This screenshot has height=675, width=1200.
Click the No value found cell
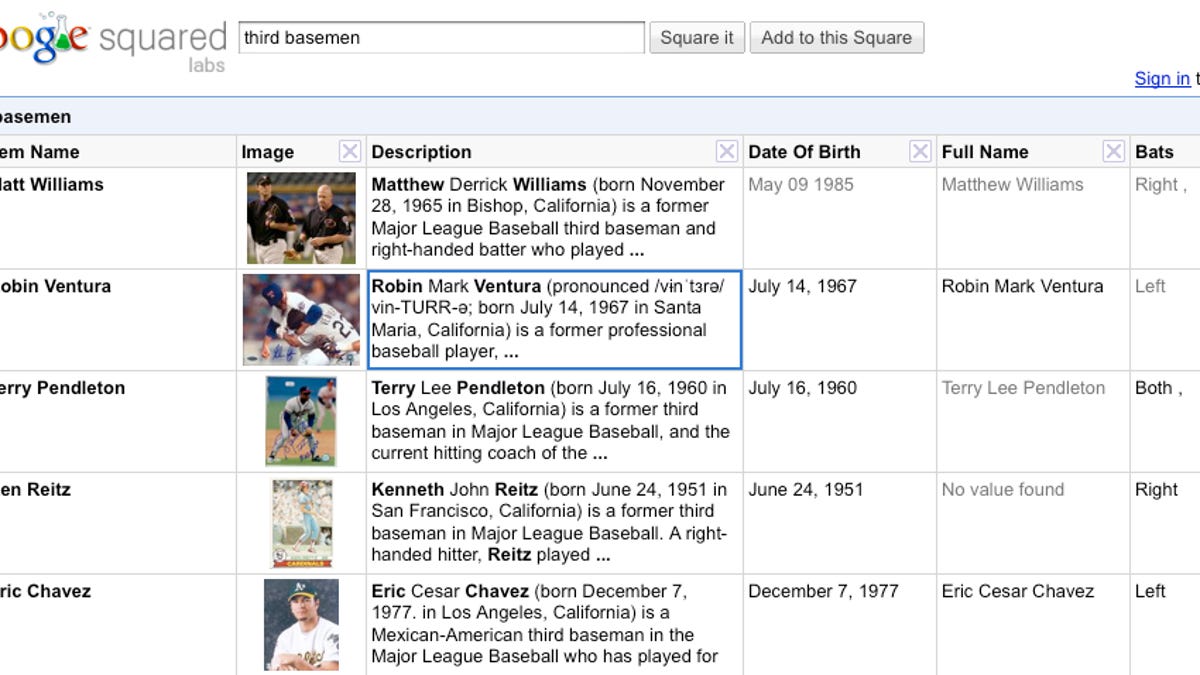[x=1003, y=490]
